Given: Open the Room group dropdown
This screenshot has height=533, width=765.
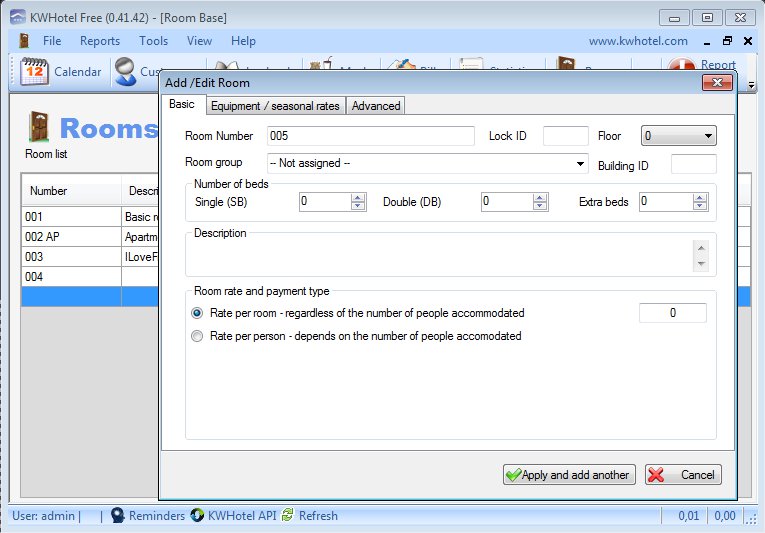Looking at the screenshot, I should tap(581, 164).
